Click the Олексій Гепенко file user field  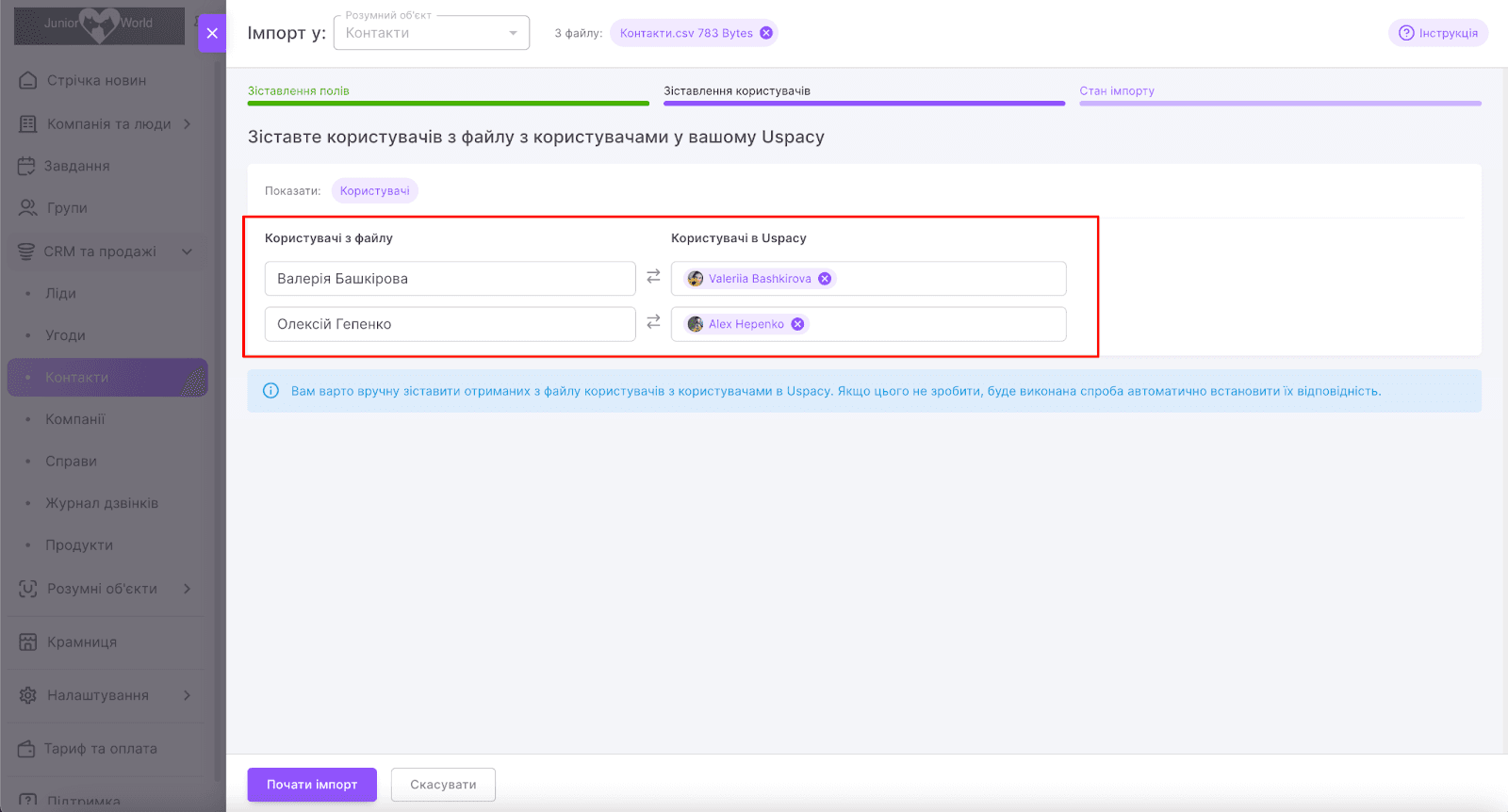[x=451, y=324]
